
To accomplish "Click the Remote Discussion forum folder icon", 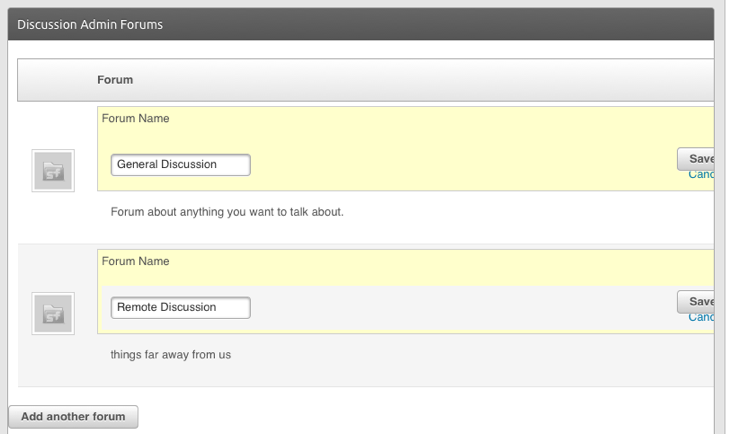I will 53,313.
